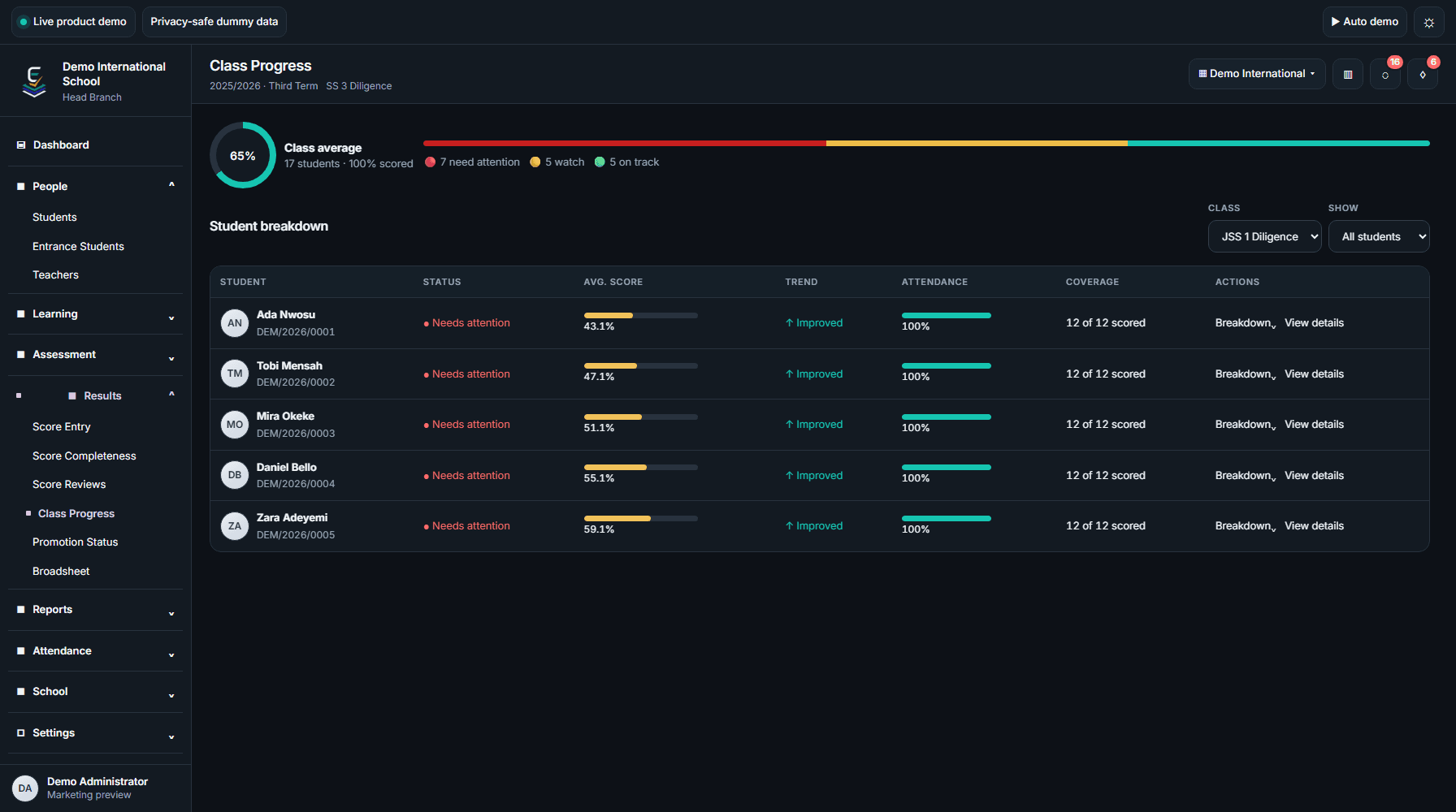This screenshot has height=812, width=1456.
Task: Click the TM avatar for Tobi Mensah
Action: click(x=235, y=374)
